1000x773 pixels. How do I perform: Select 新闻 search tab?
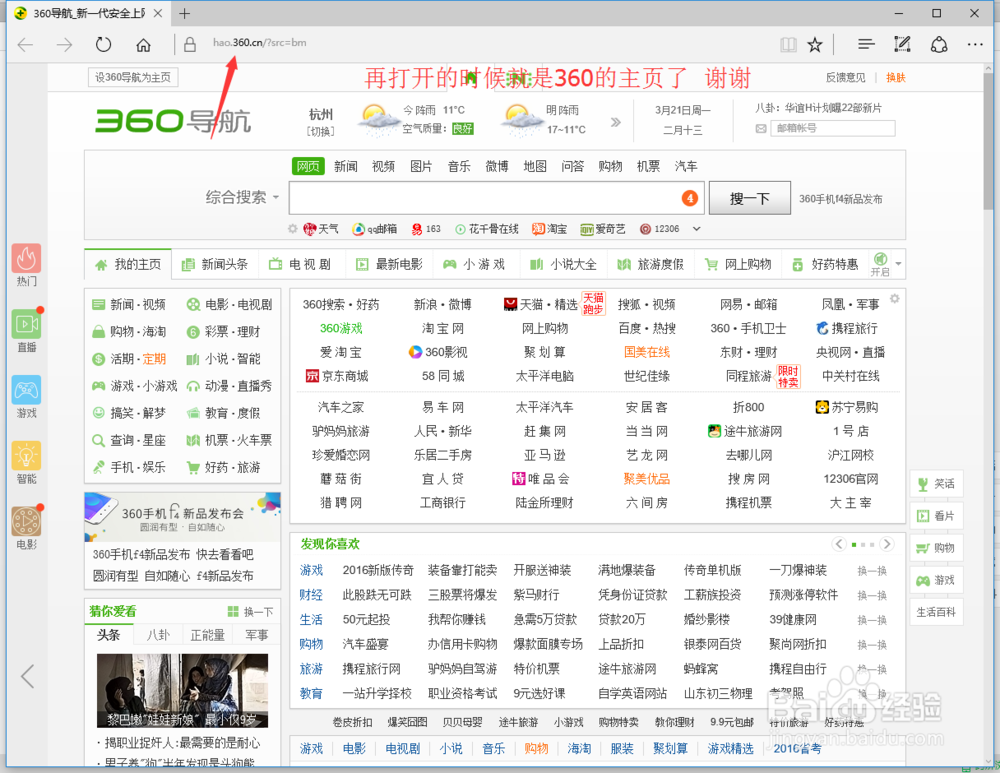[346, 166]
